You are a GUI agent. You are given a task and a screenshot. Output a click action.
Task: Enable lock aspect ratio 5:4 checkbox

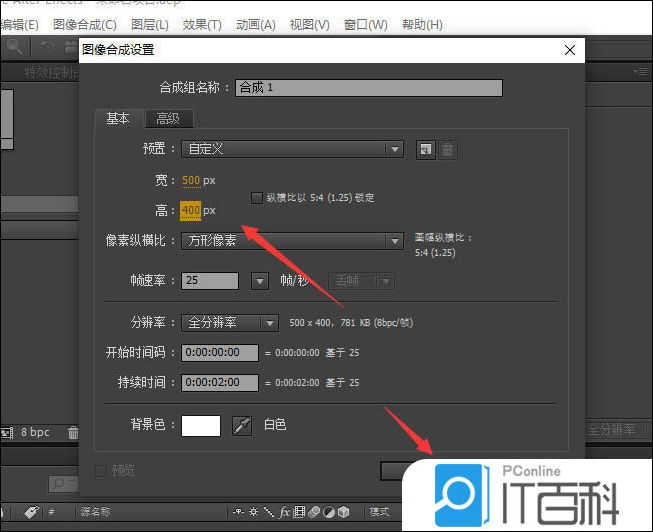[257, 198]
